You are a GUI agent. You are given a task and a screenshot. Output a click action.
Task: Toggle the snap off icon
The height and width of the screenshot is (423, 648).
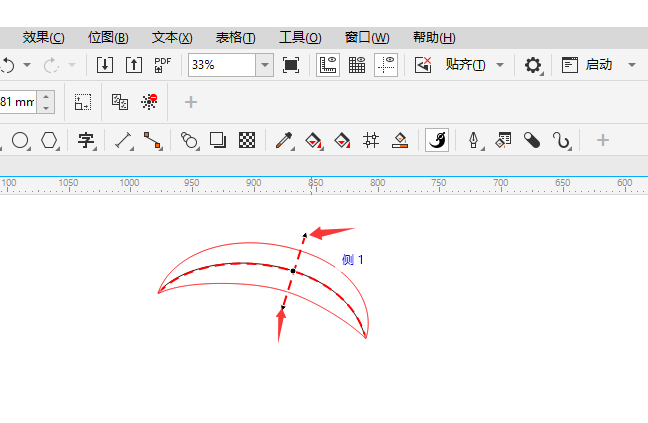tap(423, 65)
